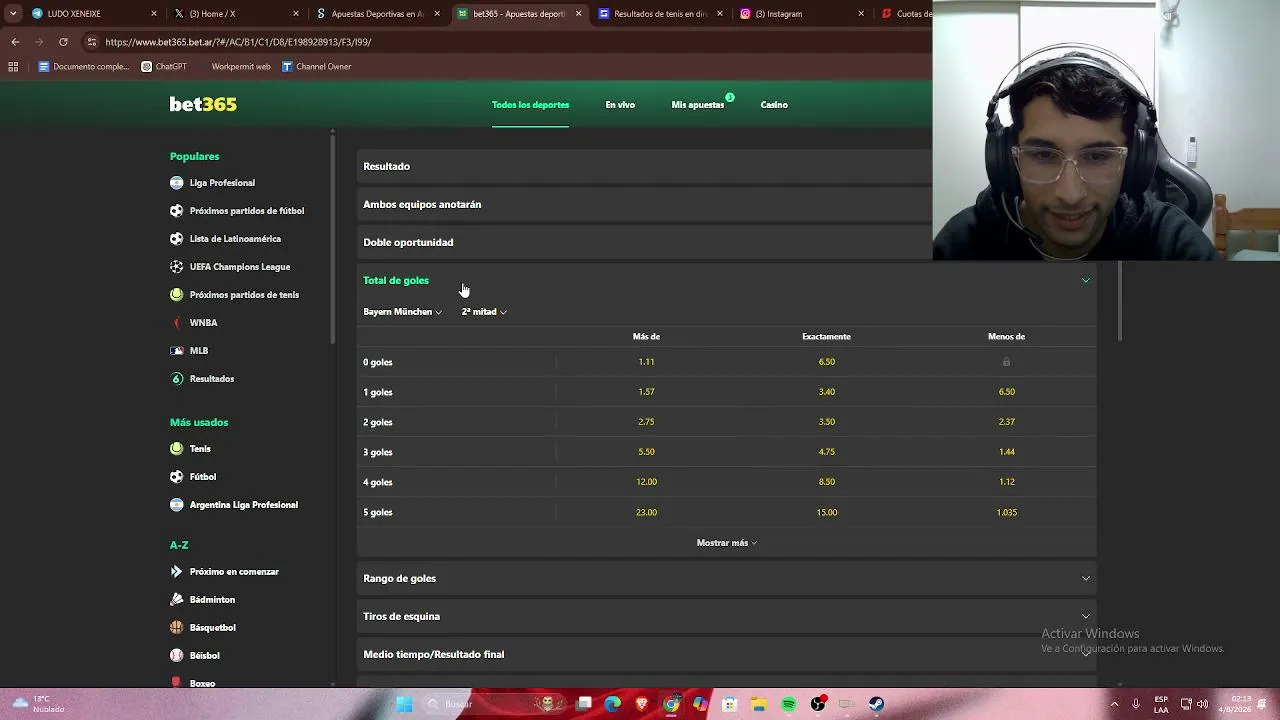Open the Documento bookmark in bookmarks bar
Image resolution: width=1280 pixels, height=720 pixels.
pos(83,67)
